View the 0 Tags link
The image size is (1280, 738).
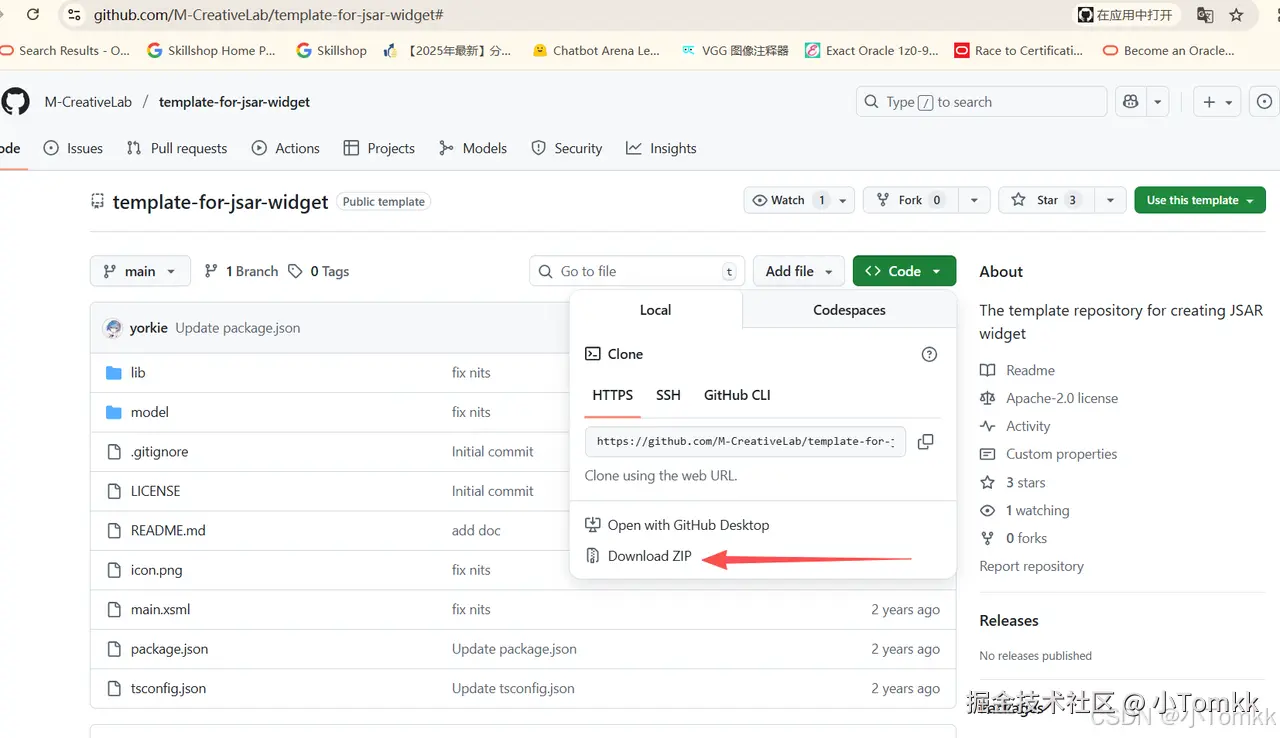click(x=318, y=271)
